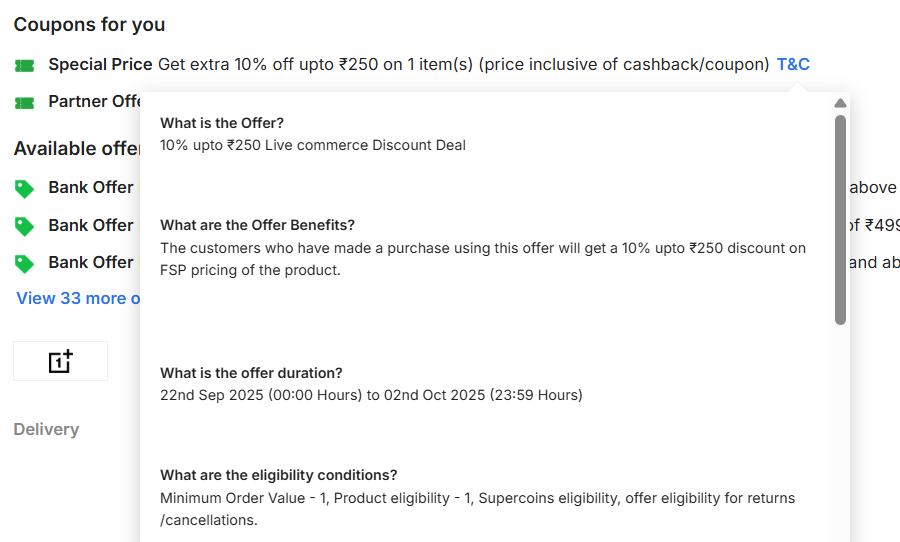Click 'What are the Offer Benefits?' heading

(x=257, y=225)
